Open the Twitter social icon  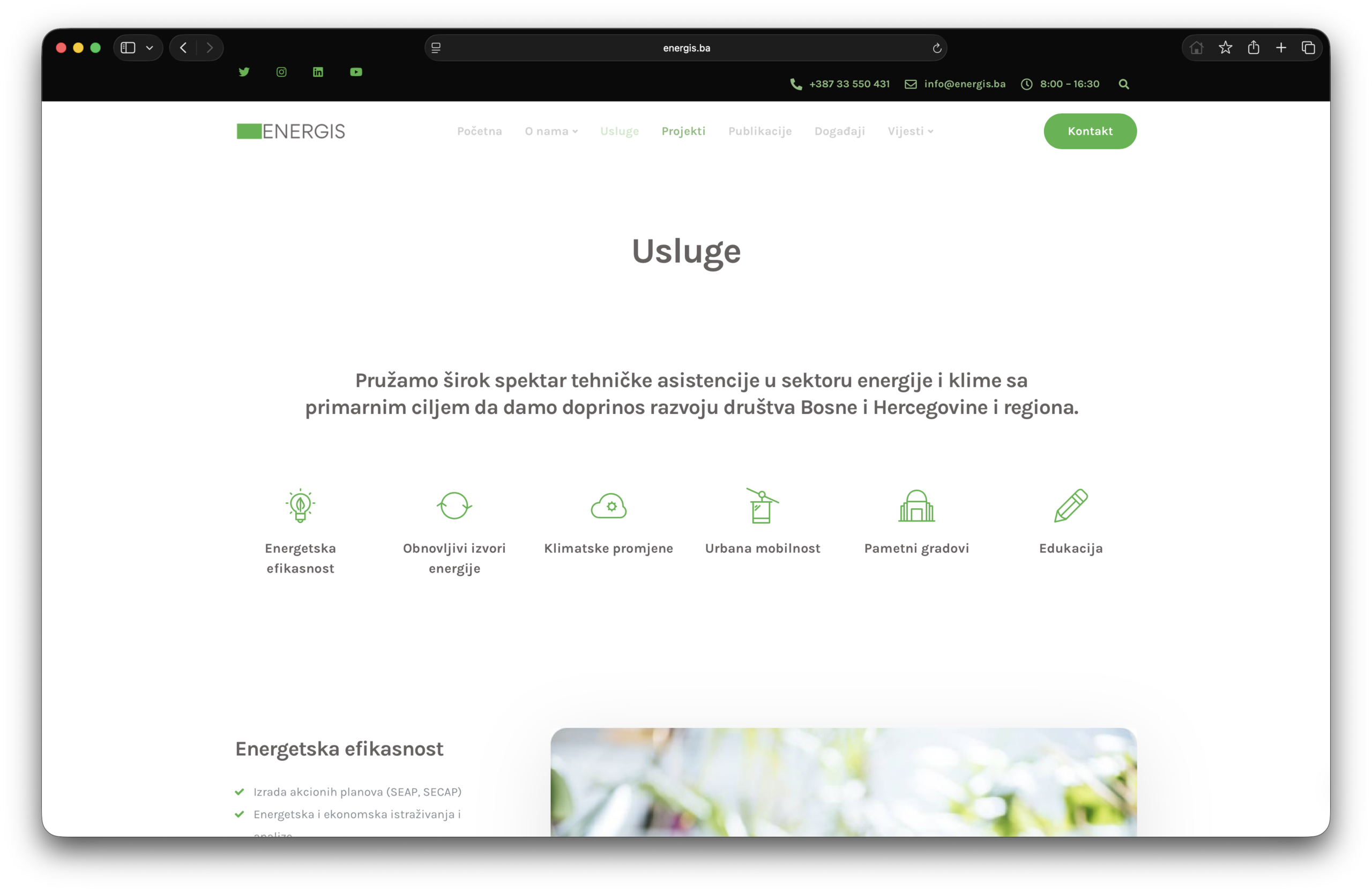(x=244, y=72)
